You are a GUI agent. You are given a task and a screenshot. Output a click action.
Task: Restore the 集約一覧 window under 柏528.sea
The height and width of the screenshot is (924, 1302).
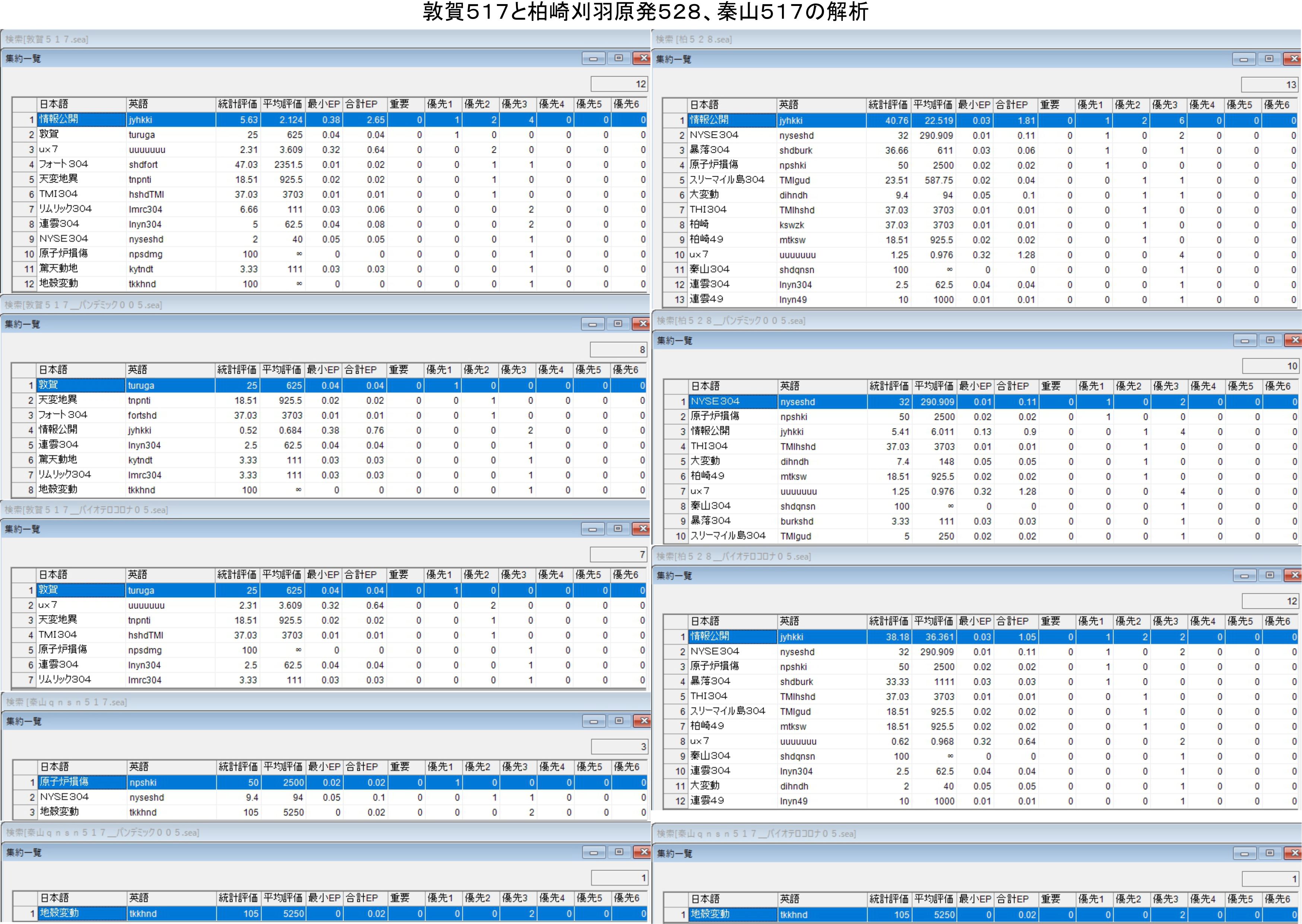click(x=1269, y=59)
